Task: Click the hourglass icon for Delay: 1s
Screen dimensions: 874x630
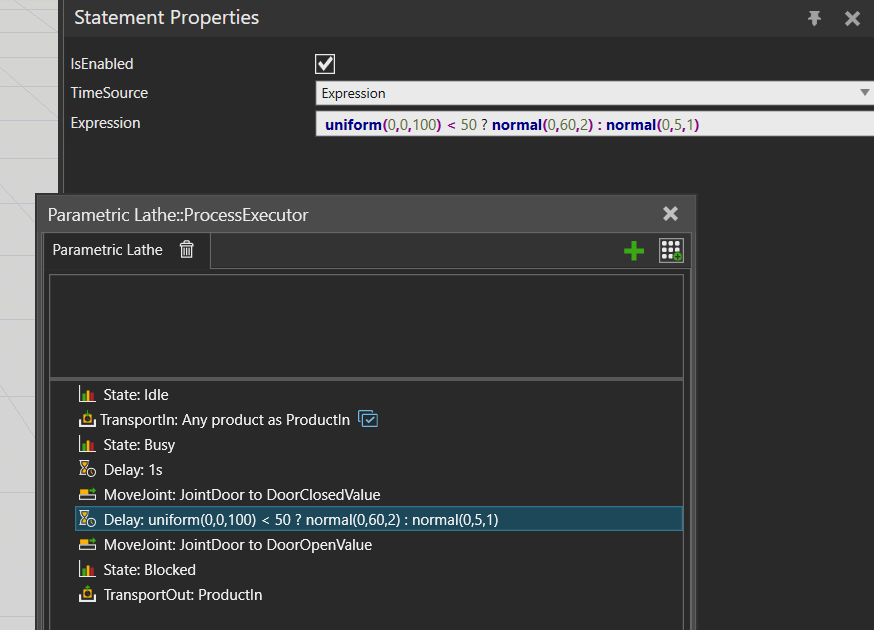Action: click(x=87, y=470)
